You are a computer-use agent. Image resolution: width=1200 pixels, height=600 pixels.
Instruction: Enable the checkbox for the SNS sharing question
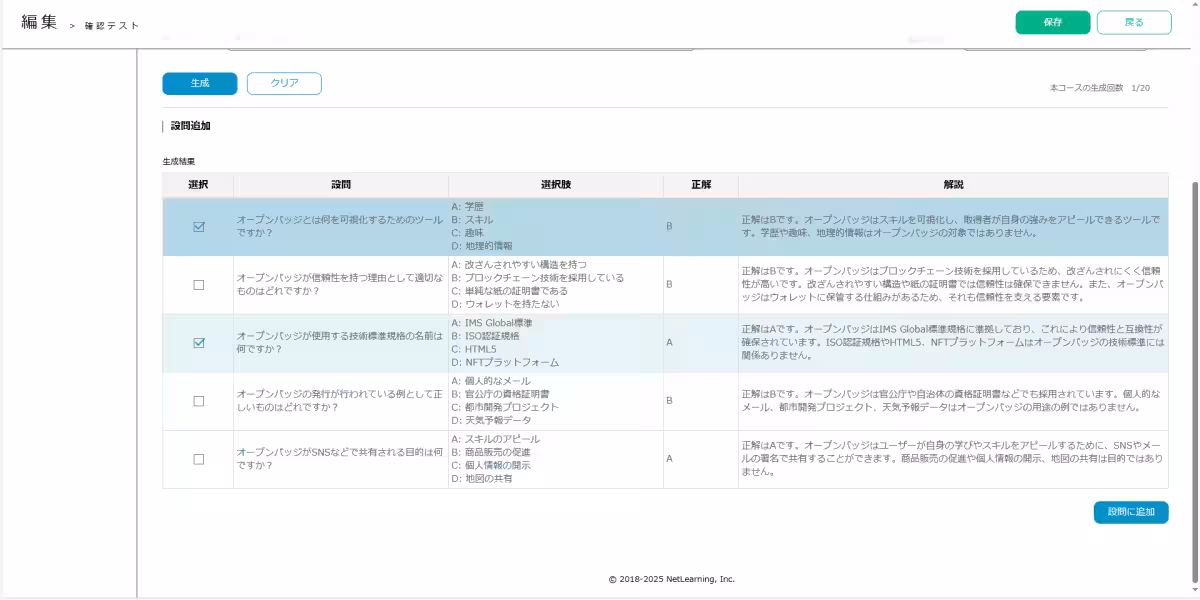point(198,459)
